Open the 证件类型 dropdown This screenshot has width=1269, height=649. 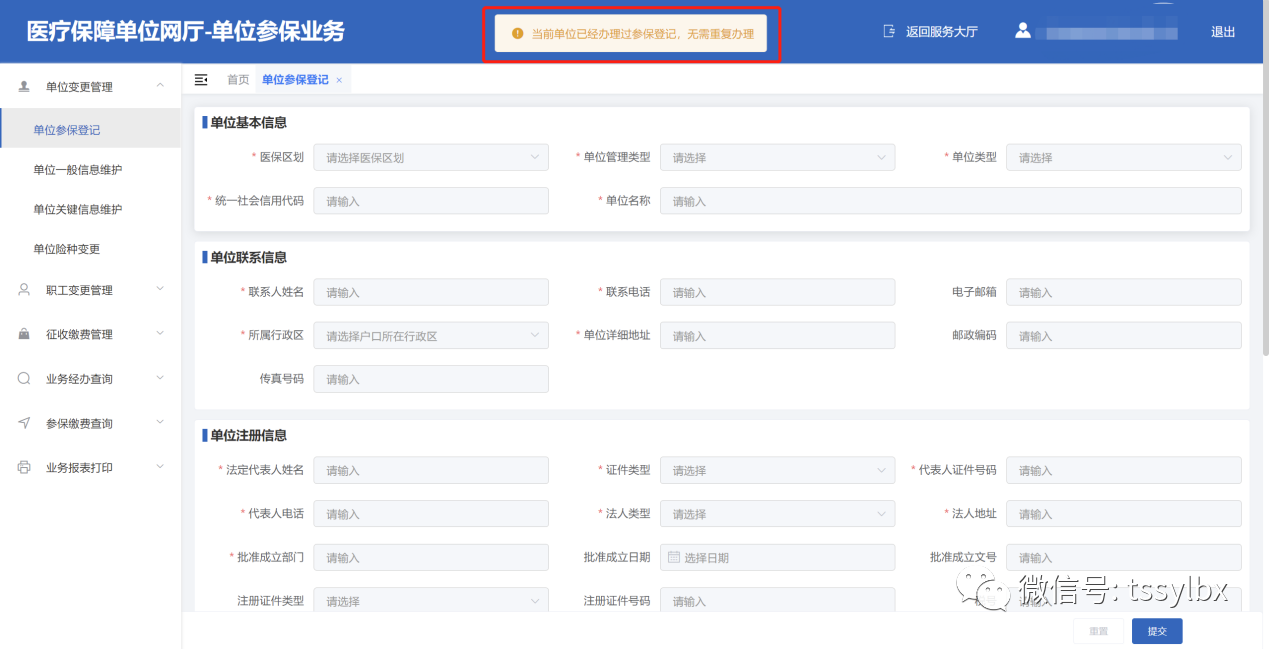click(777, 470)
